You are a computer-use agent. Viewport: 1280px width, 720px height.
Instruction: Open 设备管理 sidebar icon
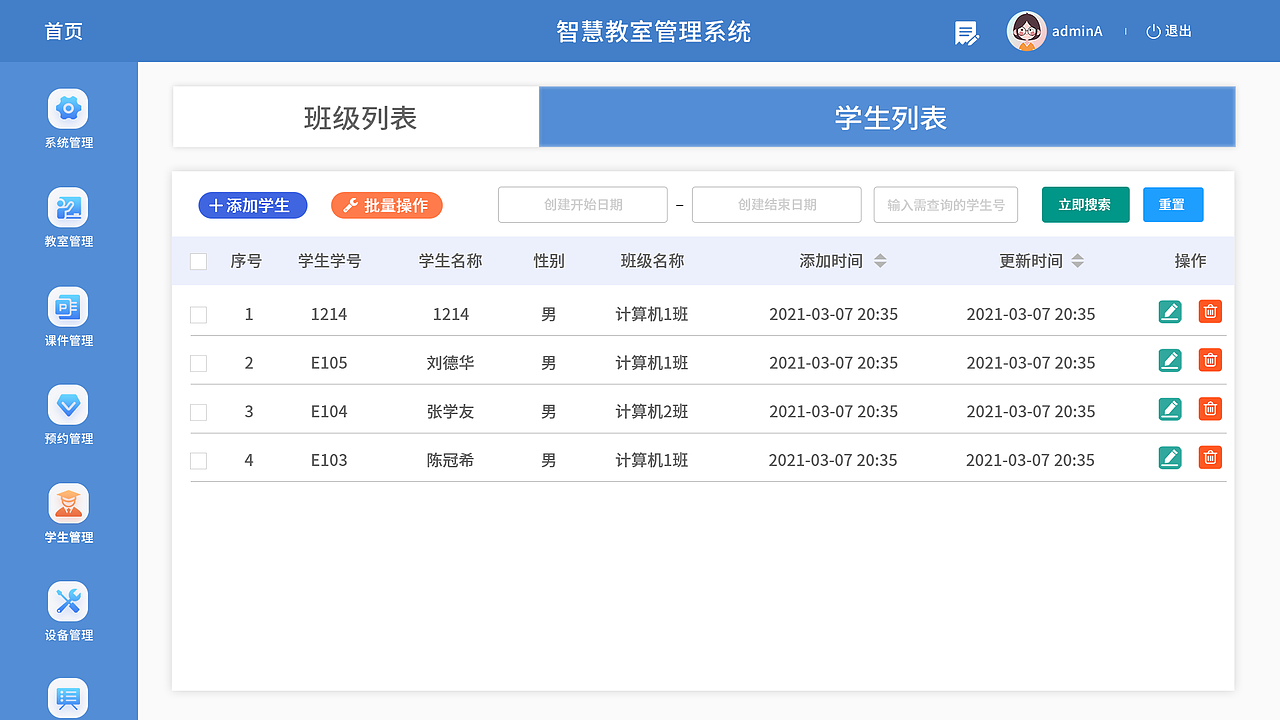point(68,602)
